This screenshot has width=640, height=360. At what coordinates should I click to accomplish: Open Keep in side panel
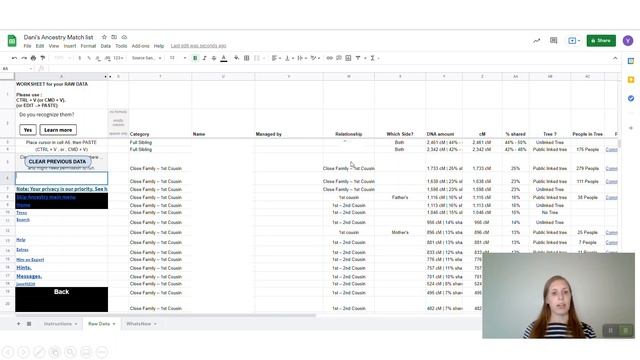tap(631, 80)
